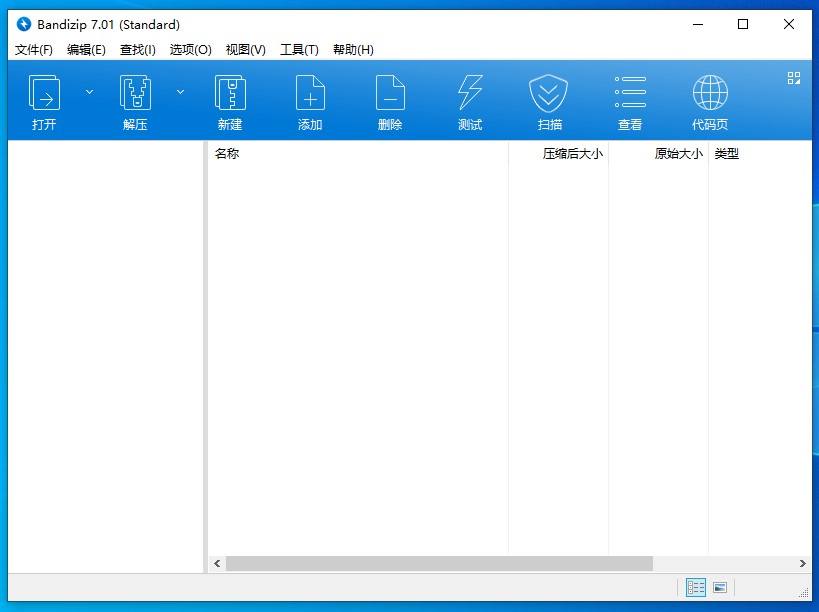Click the 删除 (Delete) toolbar icon
The image size is (819, 612).
pyautogui.click(x=390, y=93)
